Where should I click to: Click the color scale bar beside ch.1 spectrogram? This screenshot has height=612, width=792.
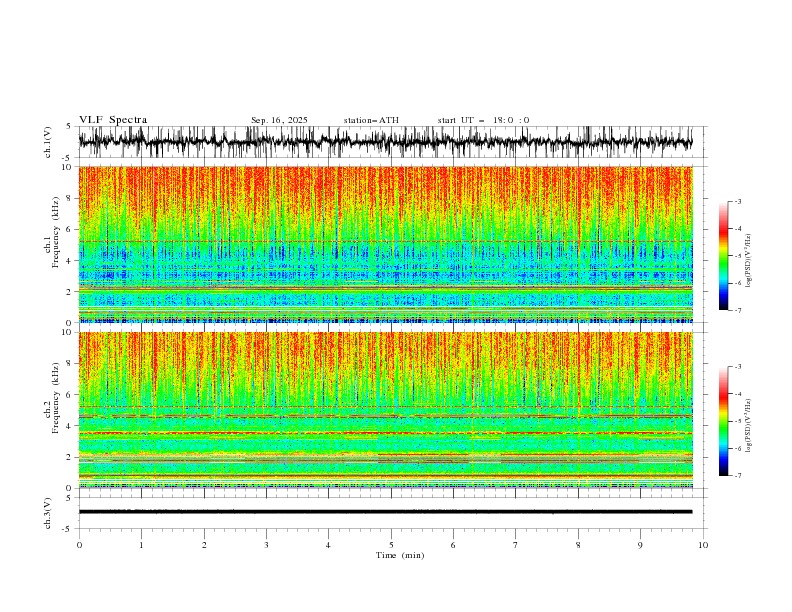click(723, 256)
